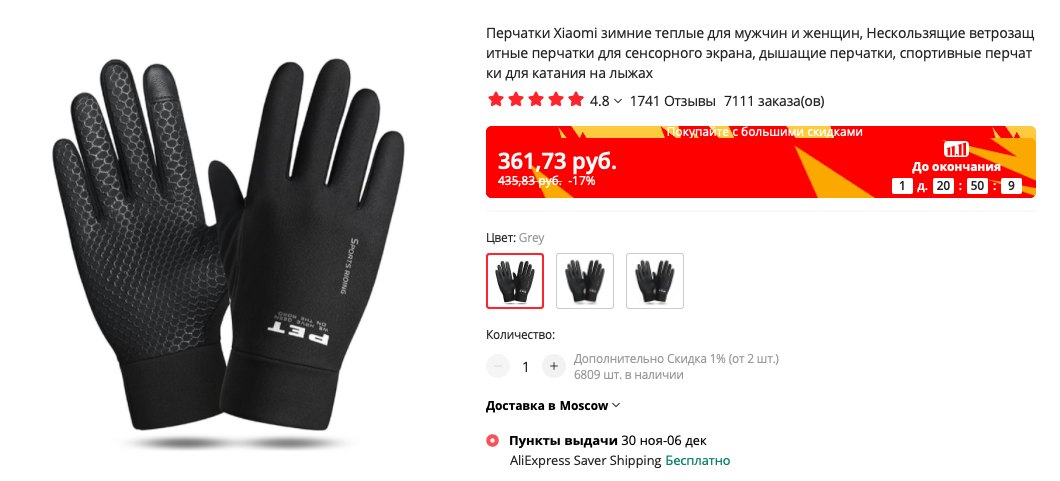
Task: Expand the 4.8 rating dropdown chevron
Action: [x=618, y=101]
